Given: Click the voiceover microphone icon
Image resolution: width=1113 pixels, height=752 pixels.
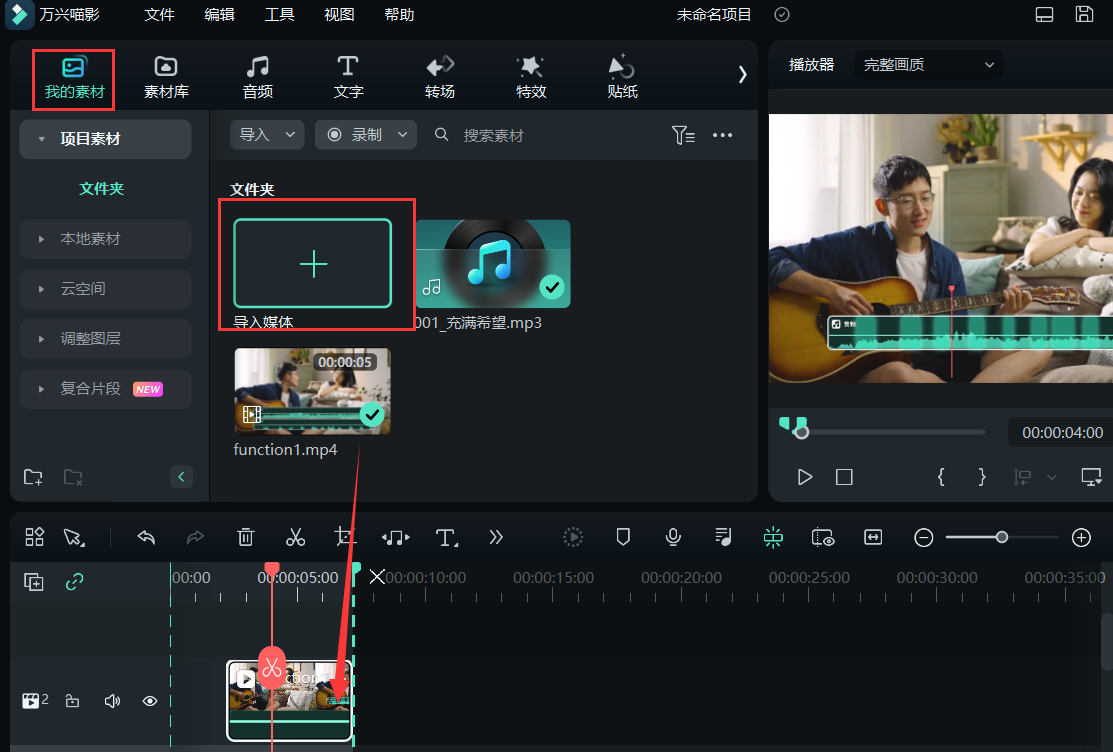Looking at the screenshot, I should (x=673, y=537).
